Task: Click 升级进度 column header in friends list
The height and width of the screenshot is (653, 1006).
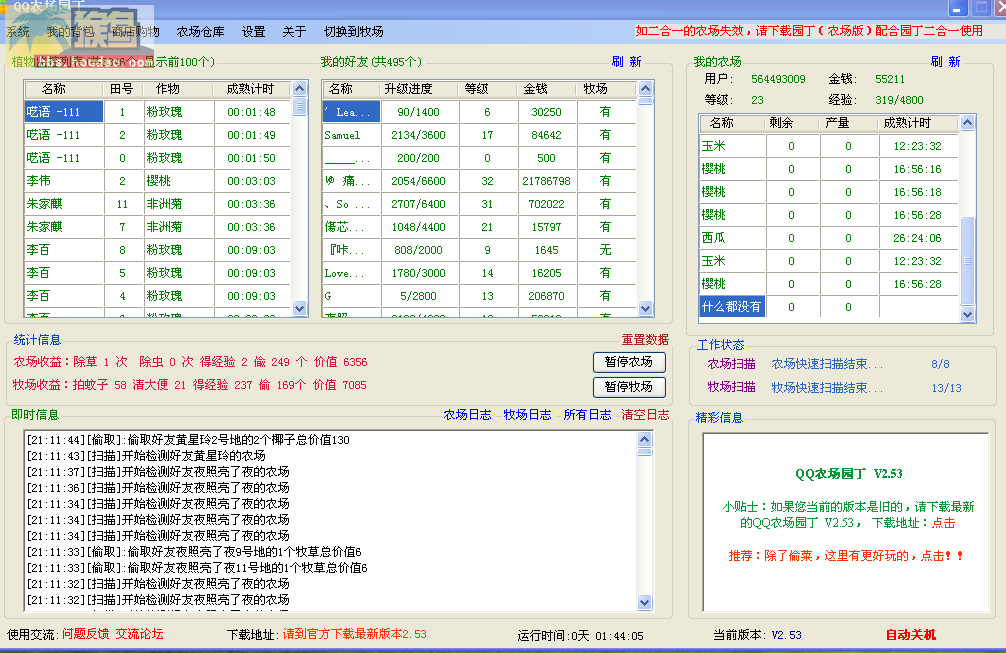Action: pos(418,89)
